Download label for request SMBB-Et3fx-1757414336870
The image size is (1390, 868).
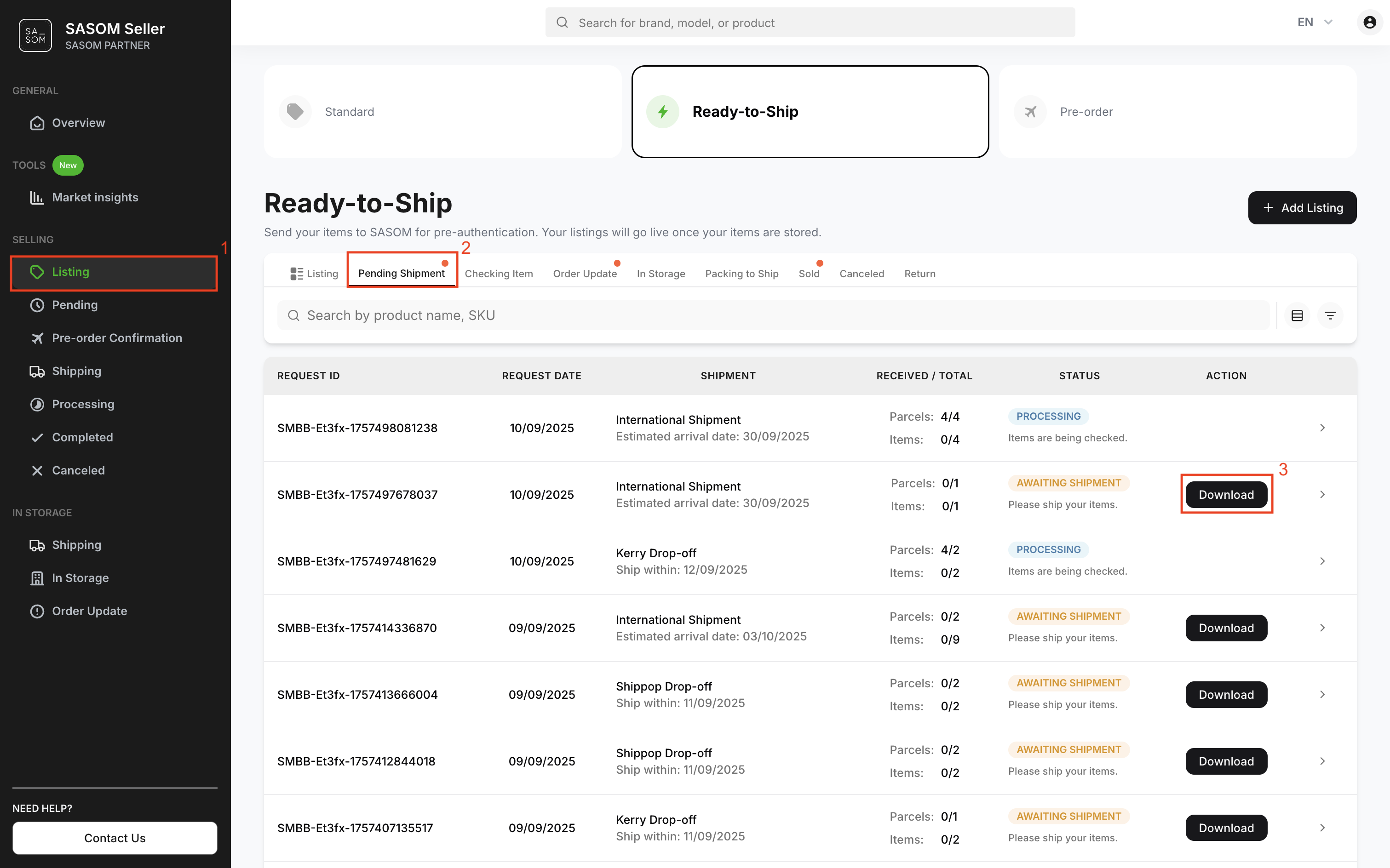tap(1226, 628)
